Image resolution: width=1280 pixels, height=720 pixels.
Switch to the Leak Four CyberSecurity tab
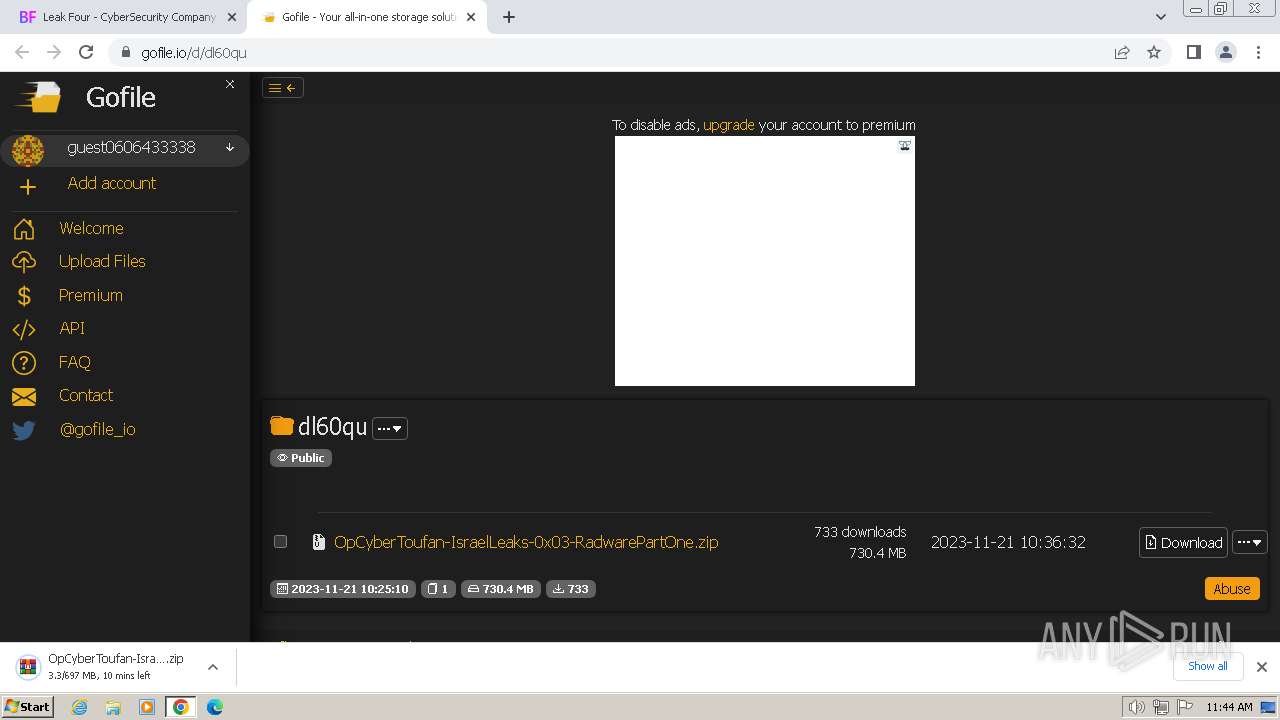pyautogui.click(x=129, y=17)
